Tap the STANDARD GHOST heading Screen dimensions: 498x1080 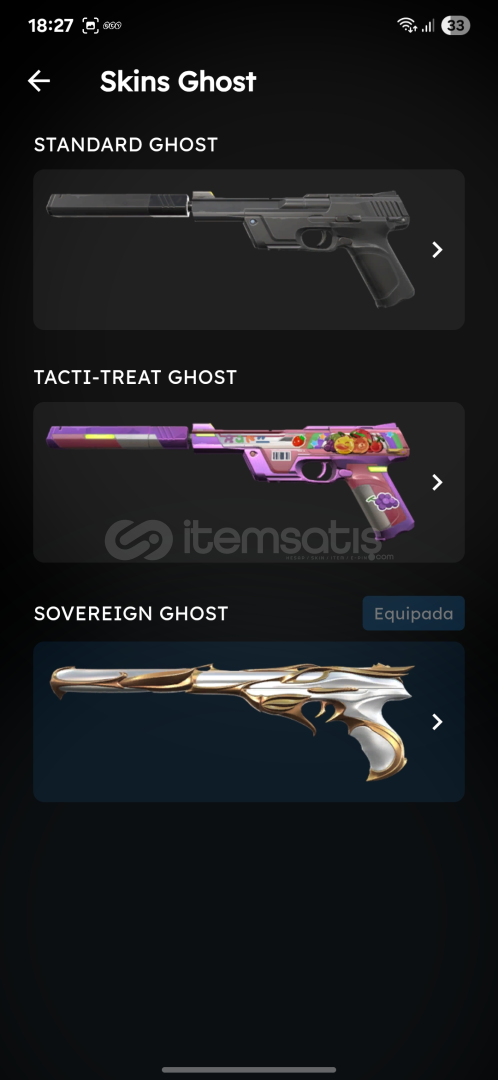[x=125, y=145]
